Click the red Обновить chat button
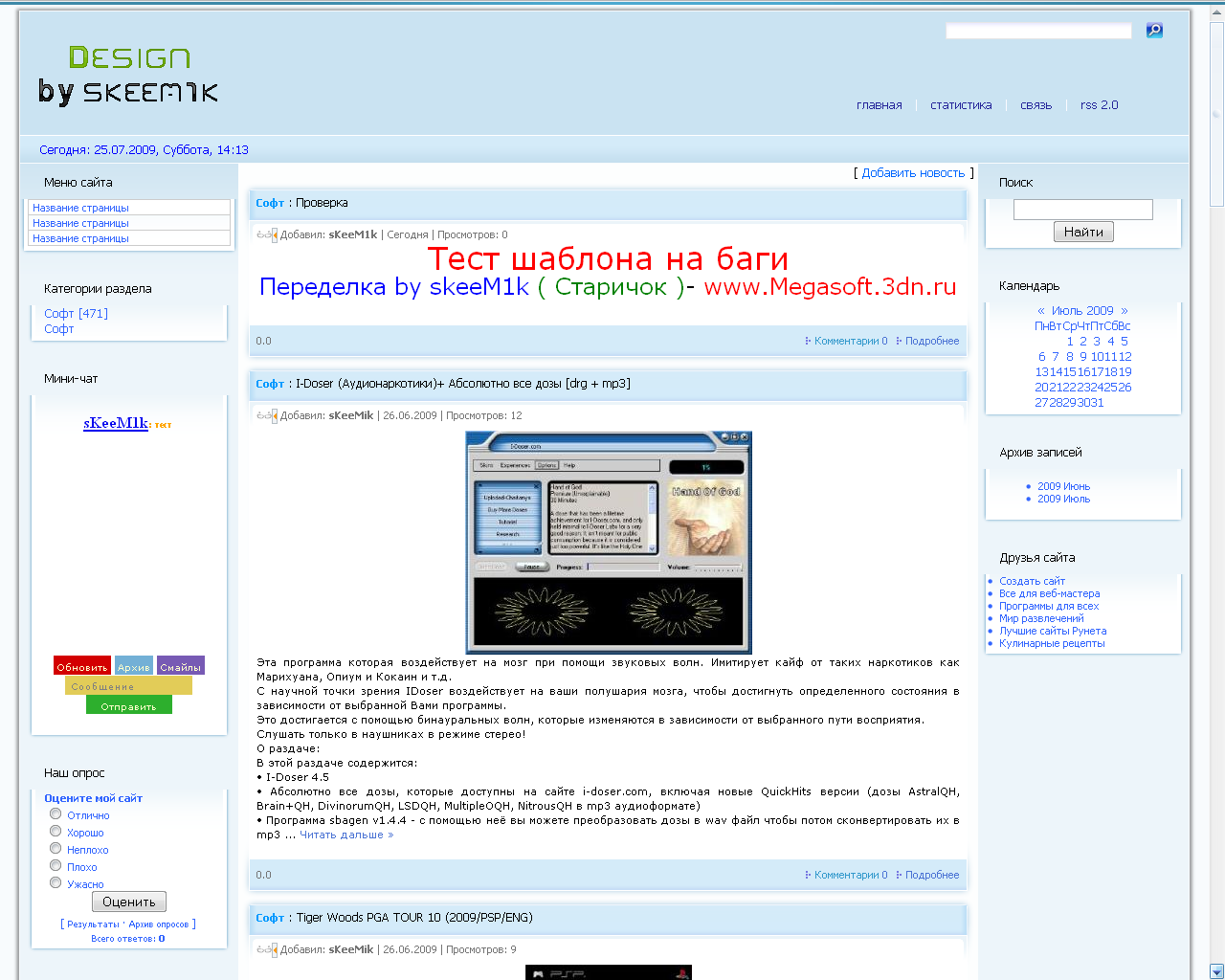Screen dimensions: 1225x980 click(81, 666)
